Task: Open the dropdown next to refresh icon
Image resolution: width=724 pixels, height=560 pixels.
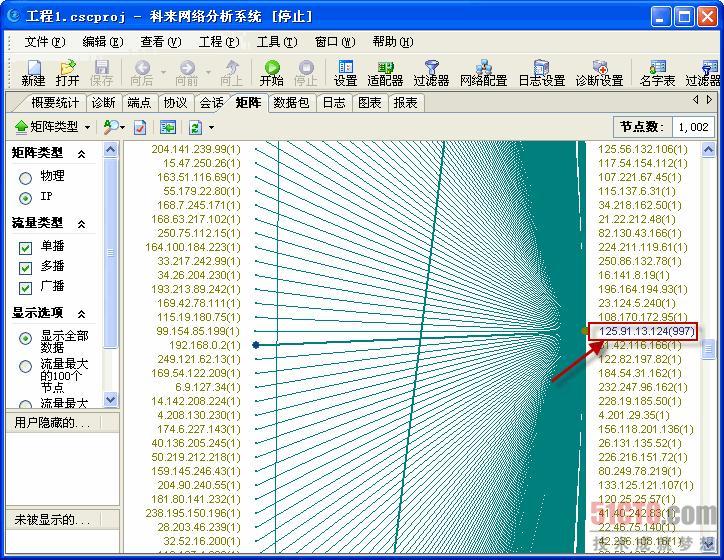Action: 211,127
